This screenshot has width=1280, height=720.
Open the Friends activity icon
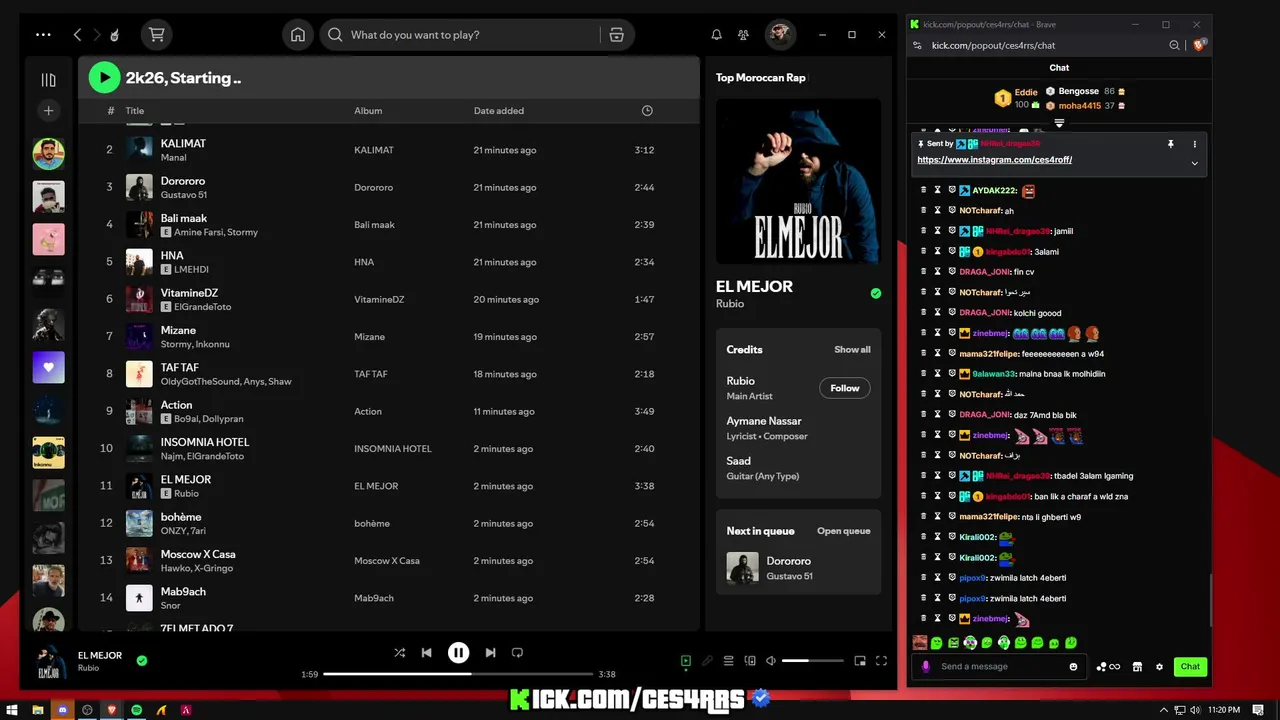[743, 34]
